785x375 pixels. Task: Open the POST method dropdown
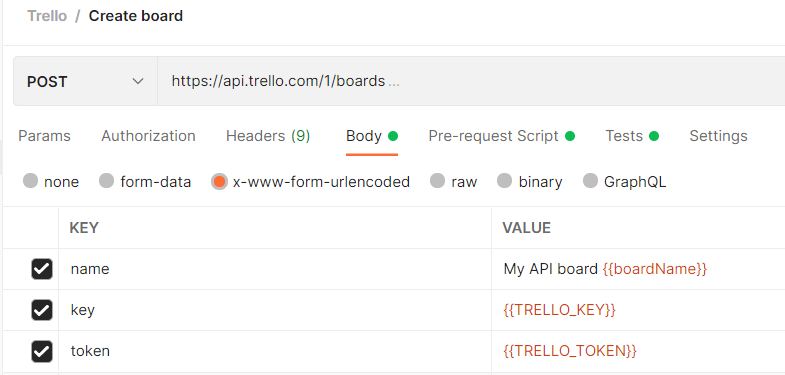(85, 81)
